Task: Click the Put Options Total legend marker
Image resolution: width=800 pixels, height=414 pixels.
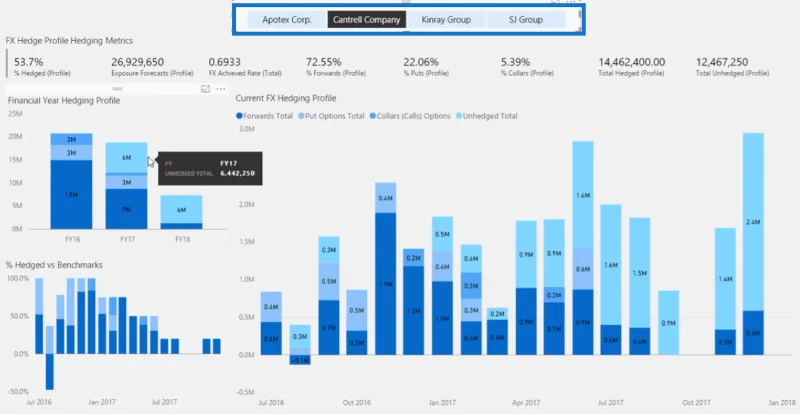Action: click(301, 116)
